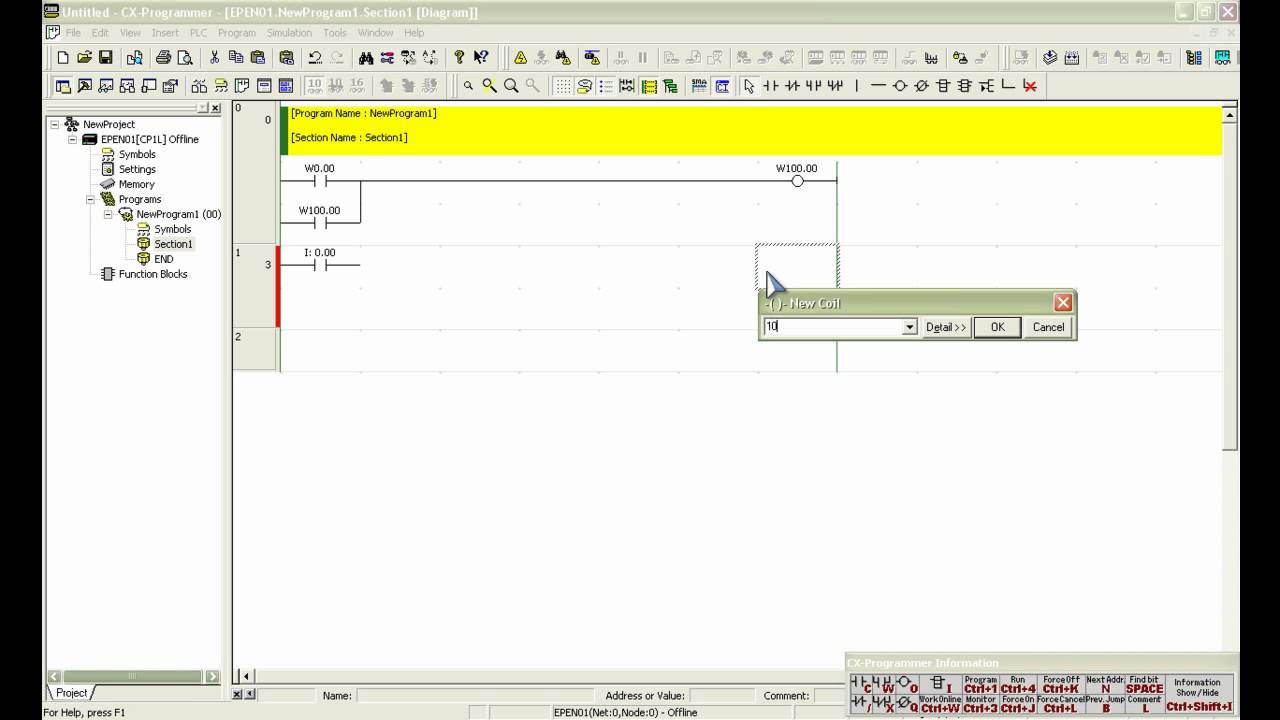Viewport: 1280px width, 720px height.
Task: Click the Information Show/Hide cell
Action: (1197, 694)
